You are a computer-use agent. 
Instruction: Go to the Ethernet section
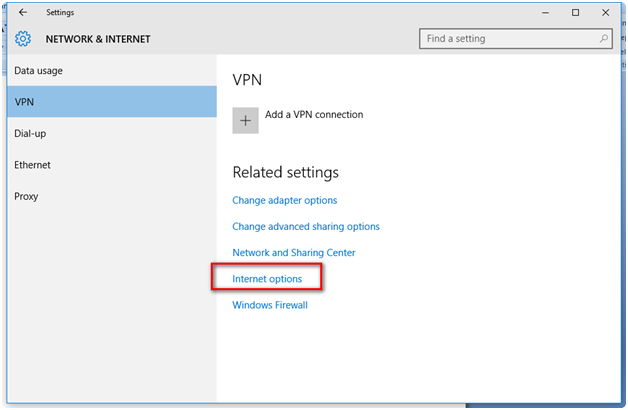[32, 165]
